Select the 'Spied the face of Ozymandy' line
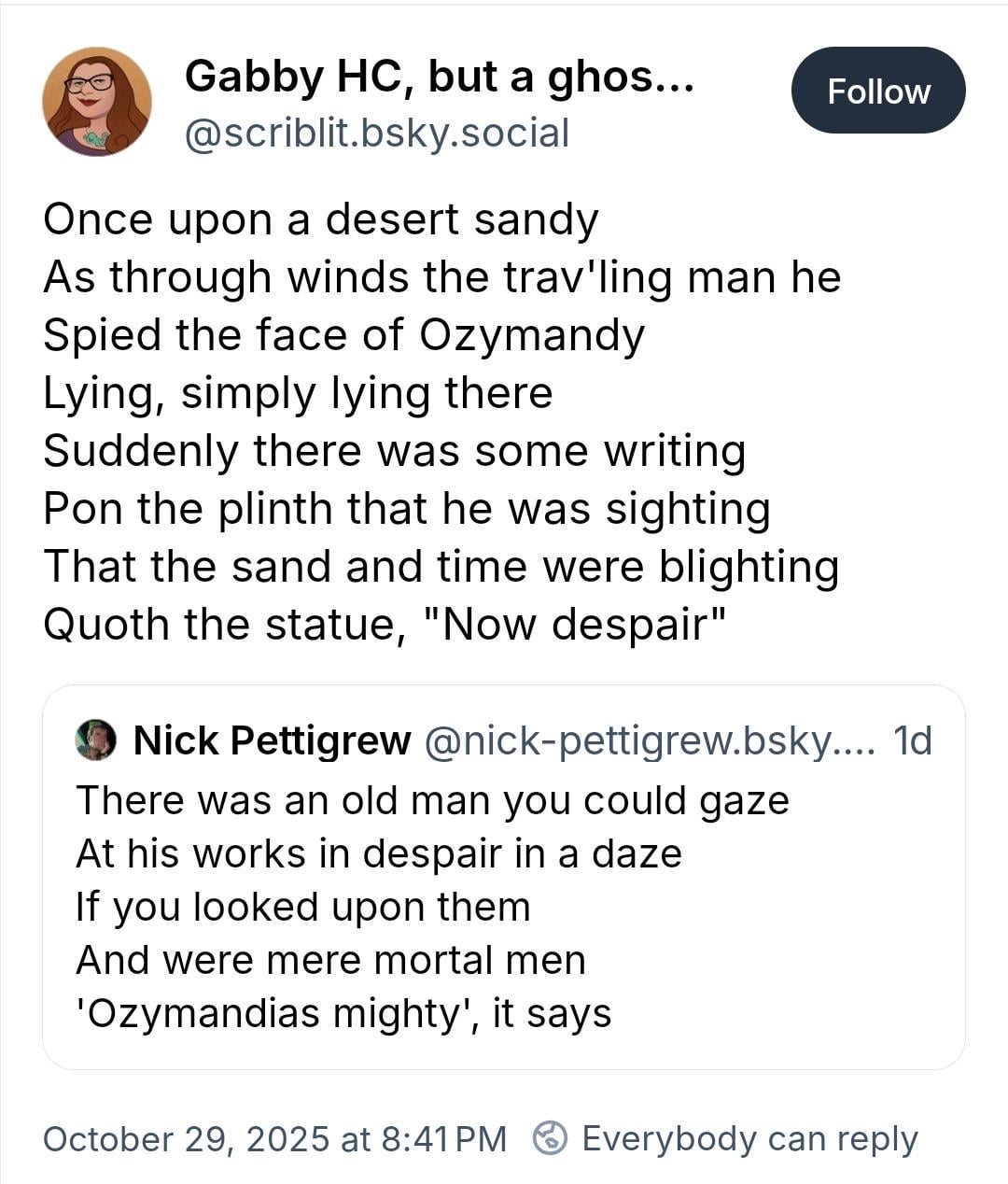1008x1184 pixels. [343, 335]
